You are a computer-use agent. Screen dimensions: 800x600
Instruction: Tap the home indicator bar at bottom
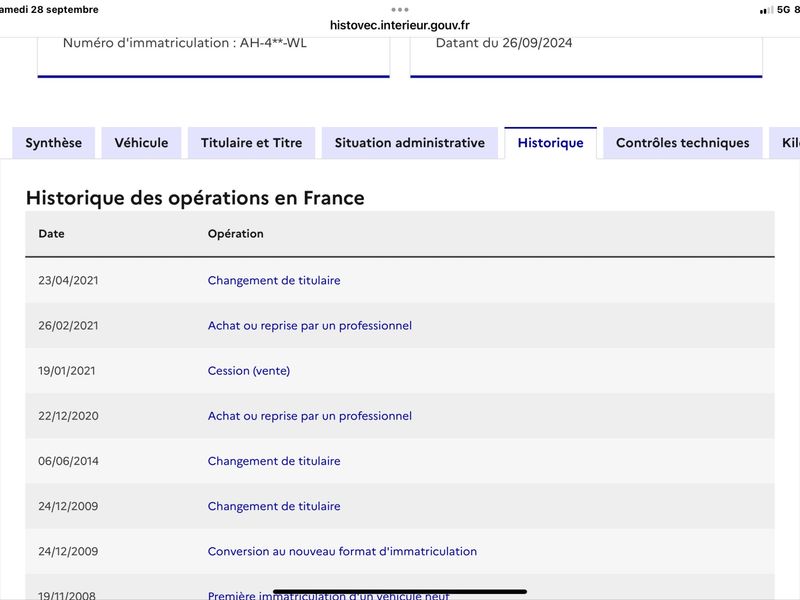click(x=399, y=592)
